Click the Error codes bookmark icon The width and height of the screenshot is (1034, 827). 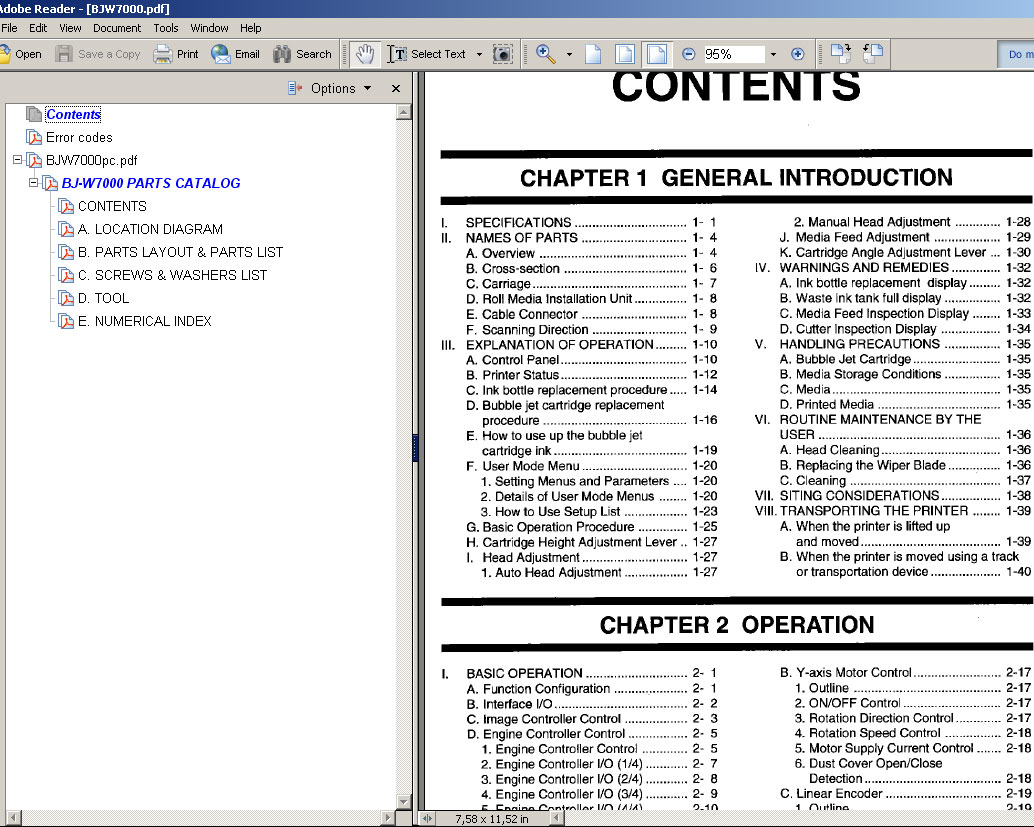tap(34, 137)
